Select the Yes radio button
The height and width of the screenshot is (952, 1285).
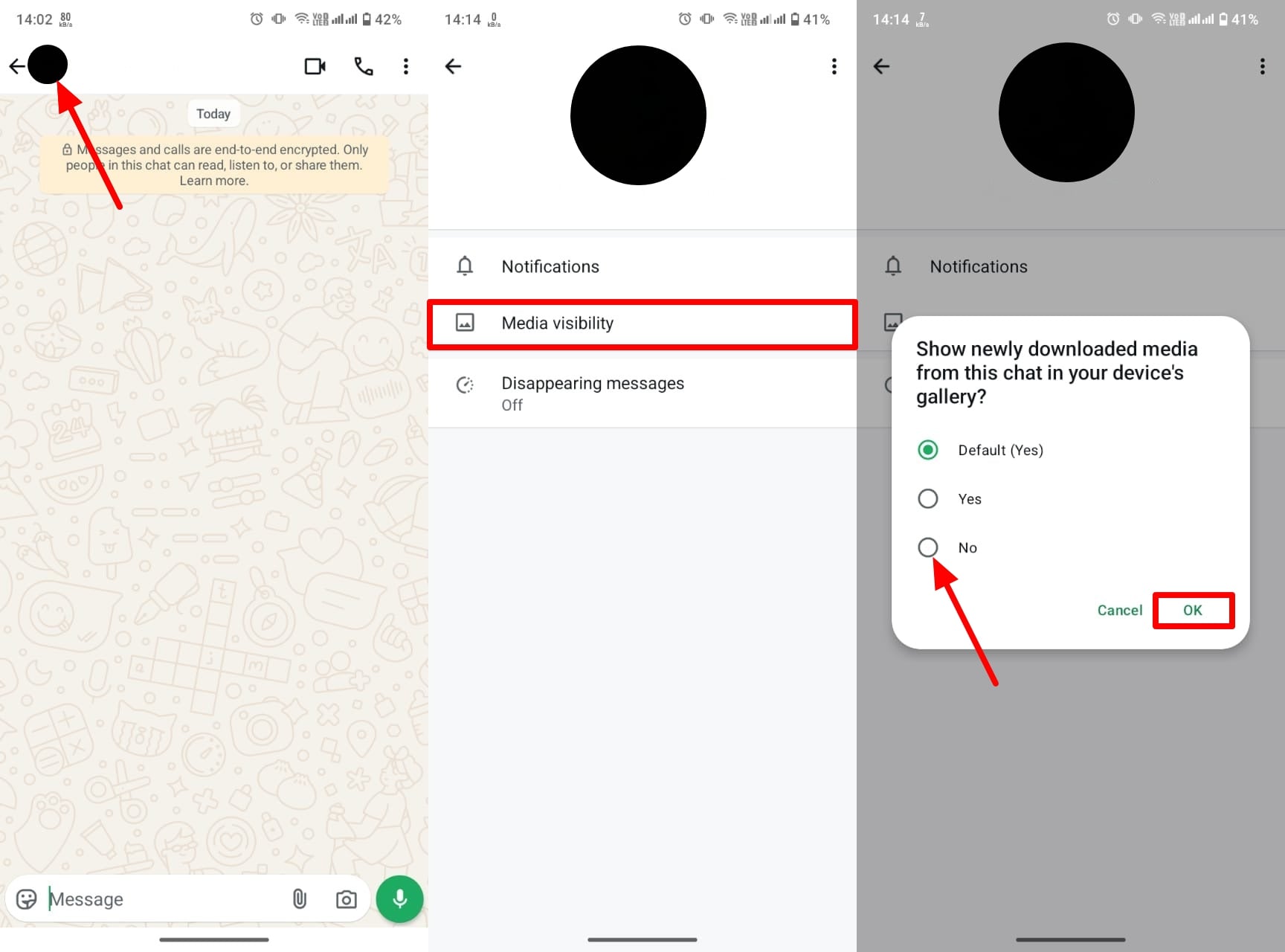click(x=927, y=498)
